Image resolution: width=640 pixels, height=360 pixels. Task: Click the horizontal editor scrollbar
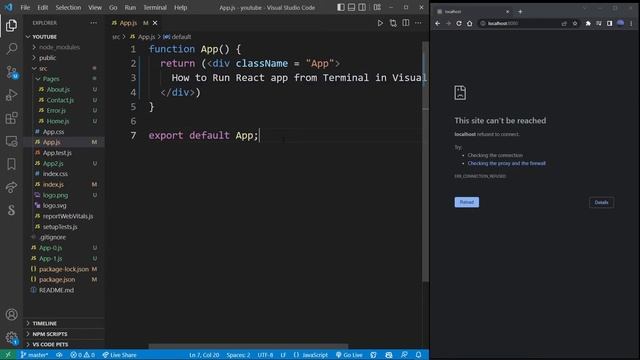[x=248, y=346]
